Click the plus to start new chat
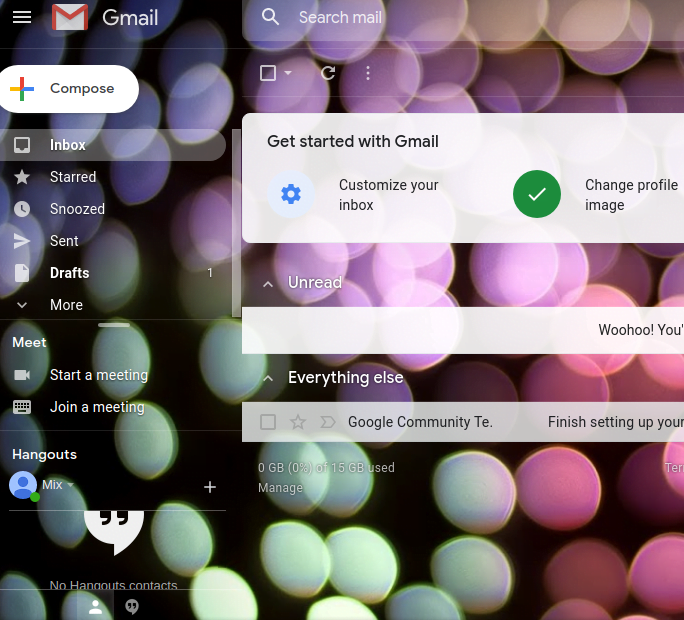The height and width of the screenshot is (620, 684). [x=210, y=487]
